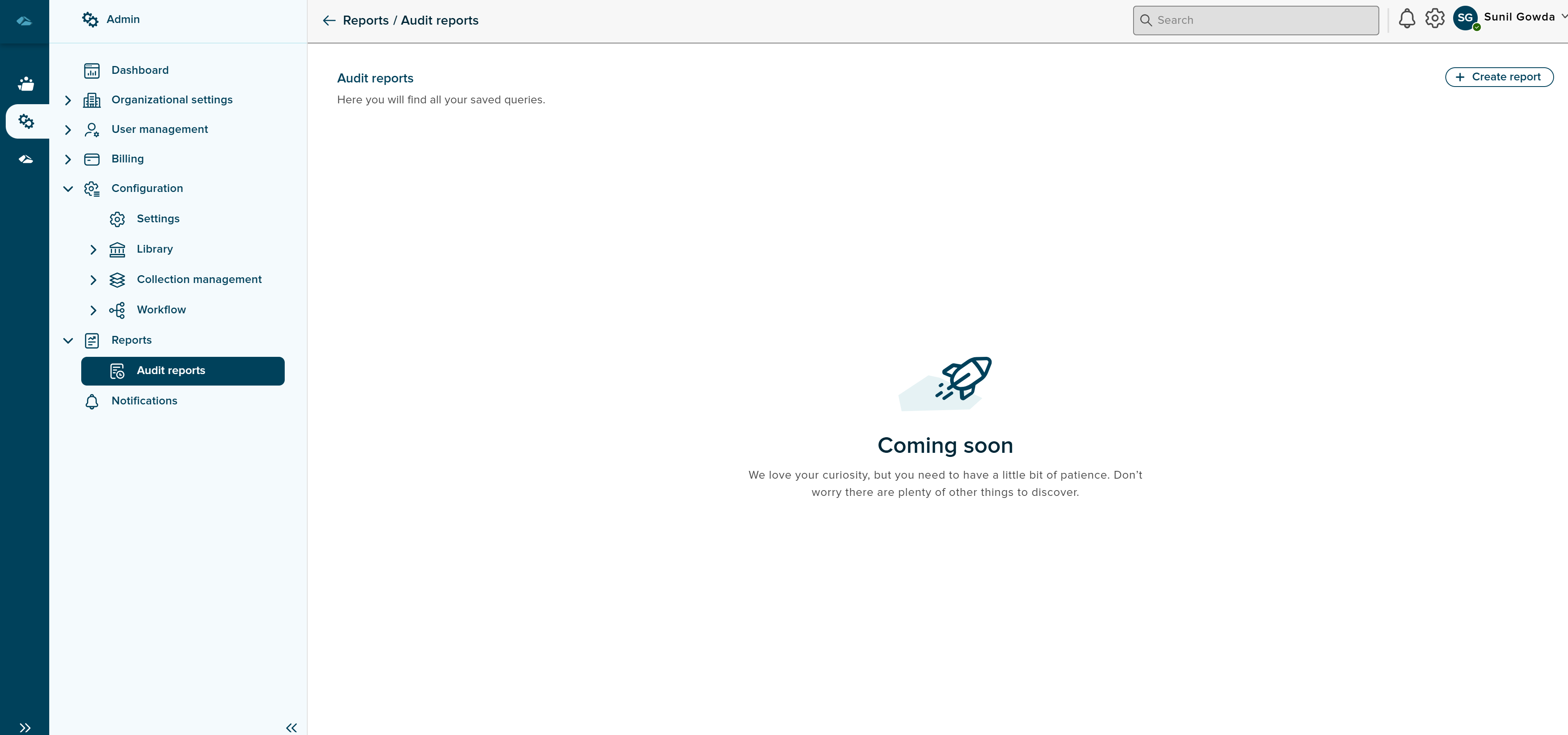This screenshot has width=1568, height=735.
Task: Open the Notifications menu item
Action: [144, 401]
